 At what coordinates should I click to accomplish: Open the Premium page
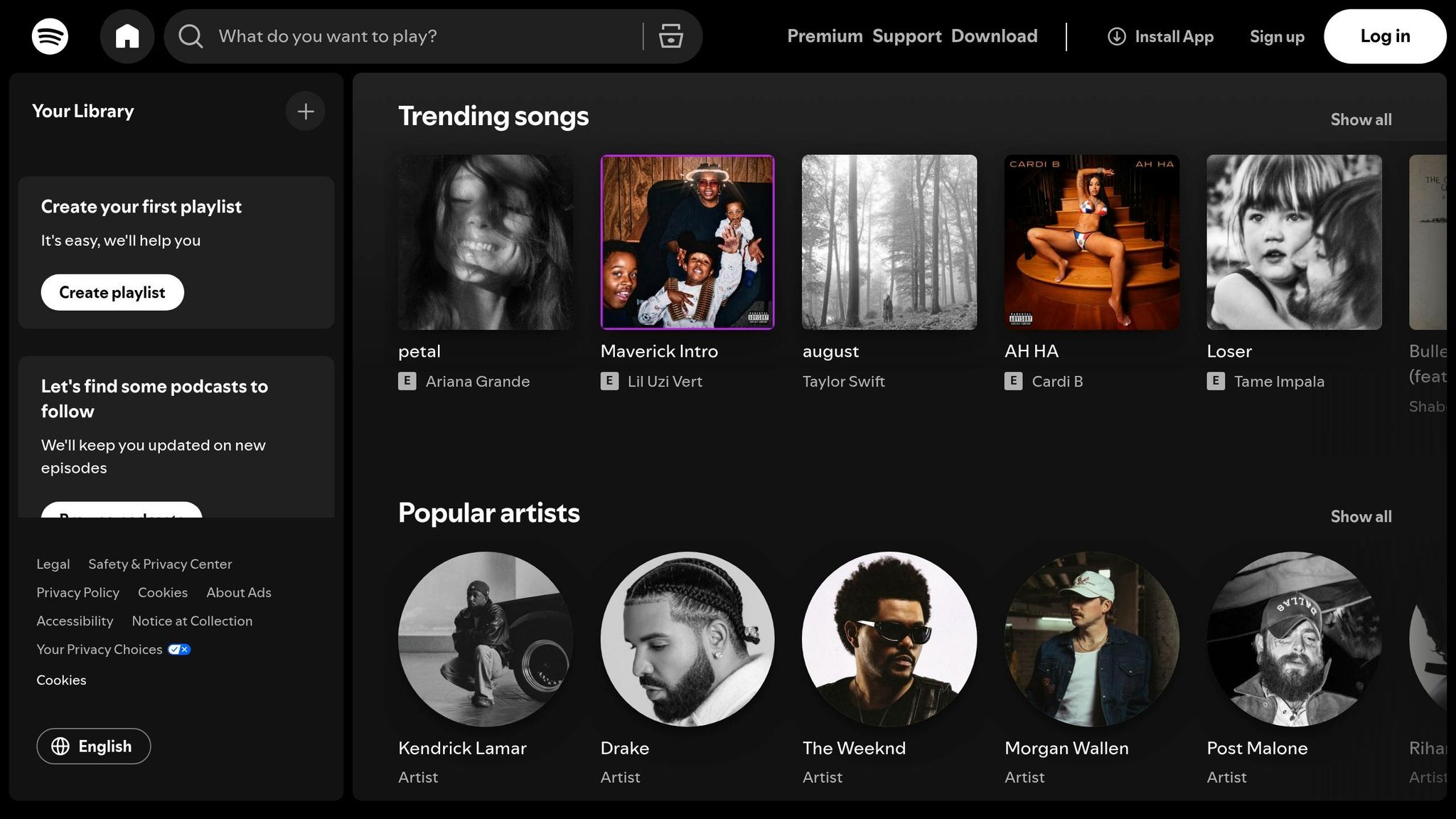(x=825, y=36)
